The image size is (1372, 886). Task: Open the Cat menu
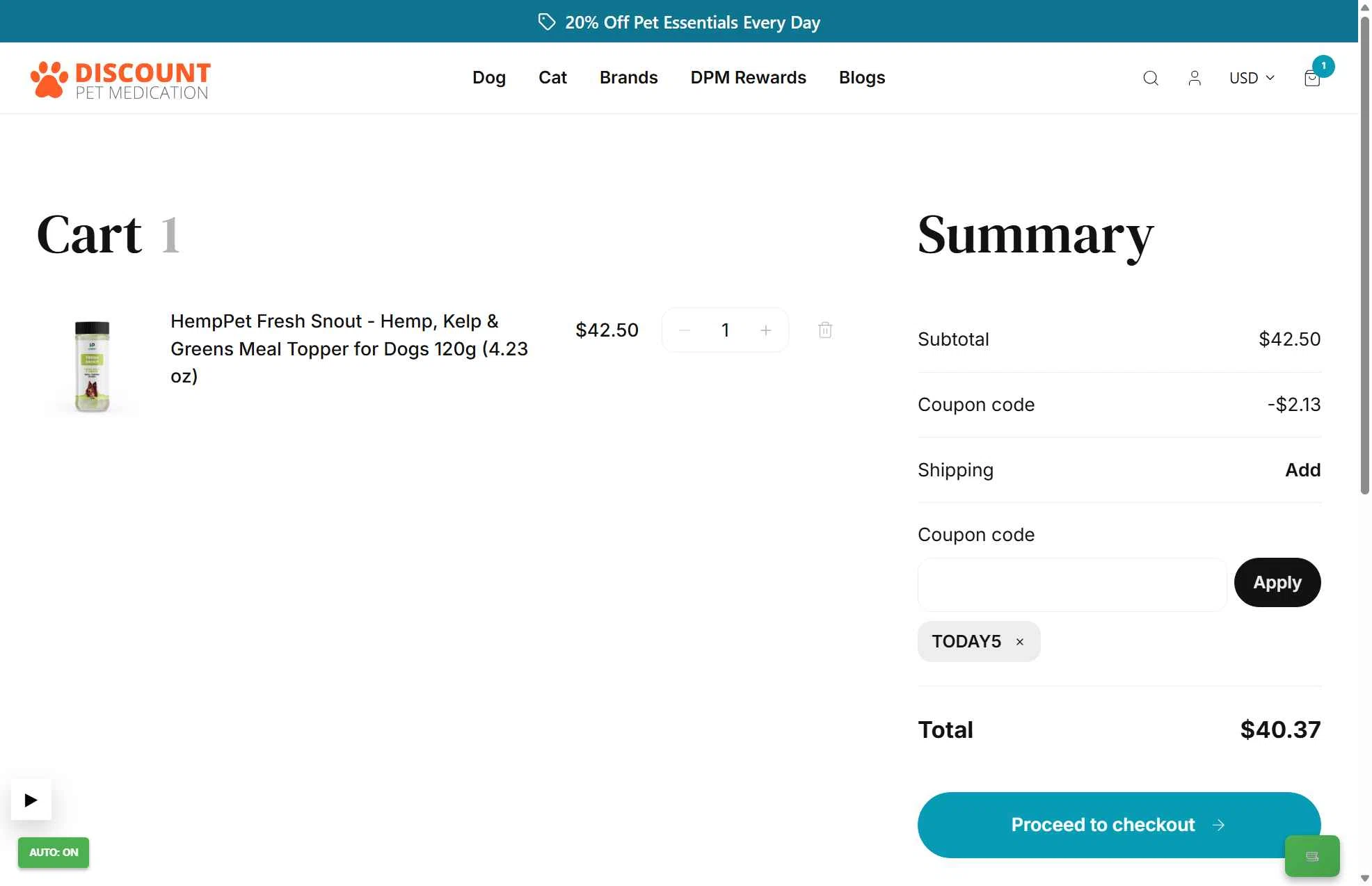[x=552, y=77]
